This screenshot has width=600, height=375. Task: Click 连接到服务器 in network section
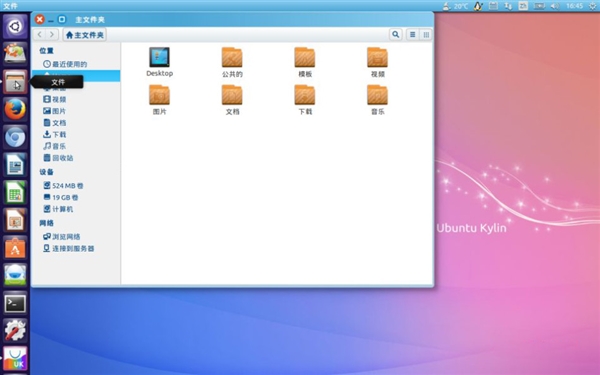[68, 248]
